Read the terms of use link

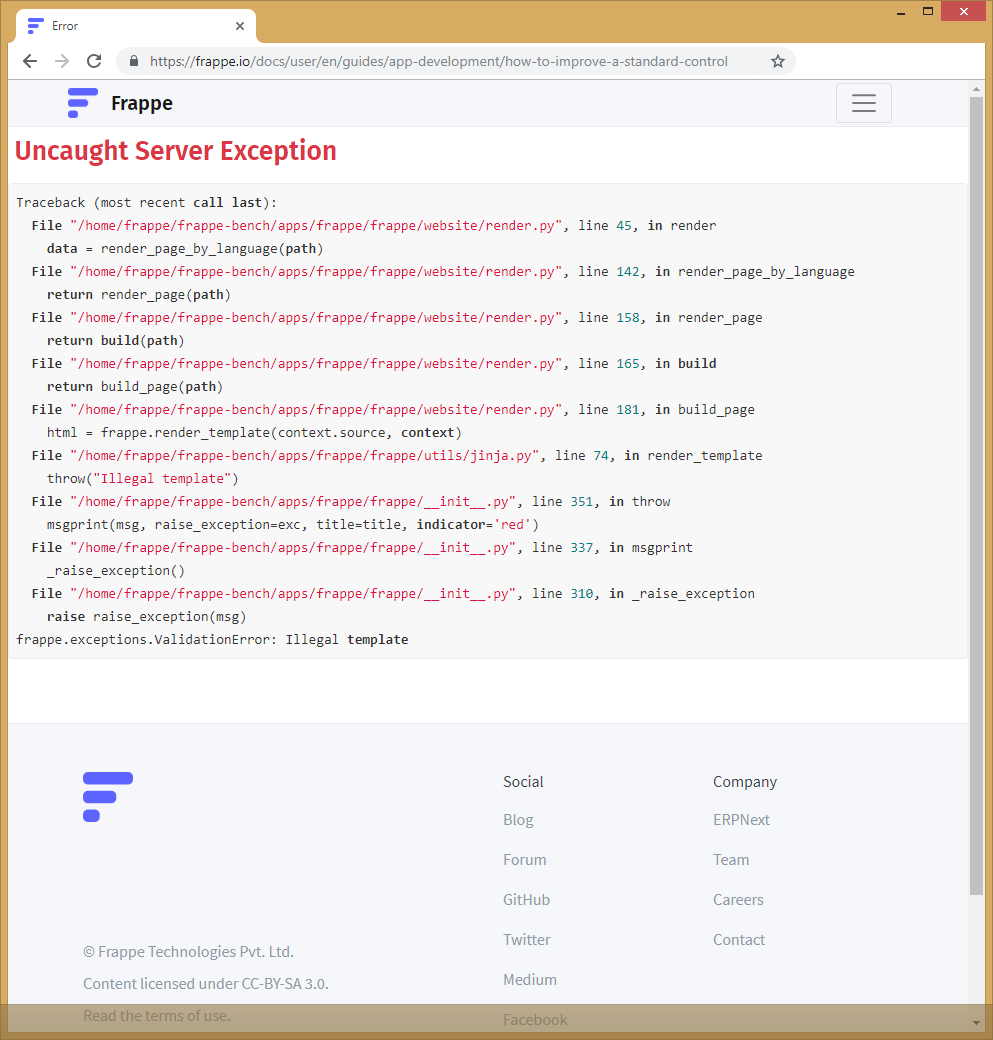157,1015
